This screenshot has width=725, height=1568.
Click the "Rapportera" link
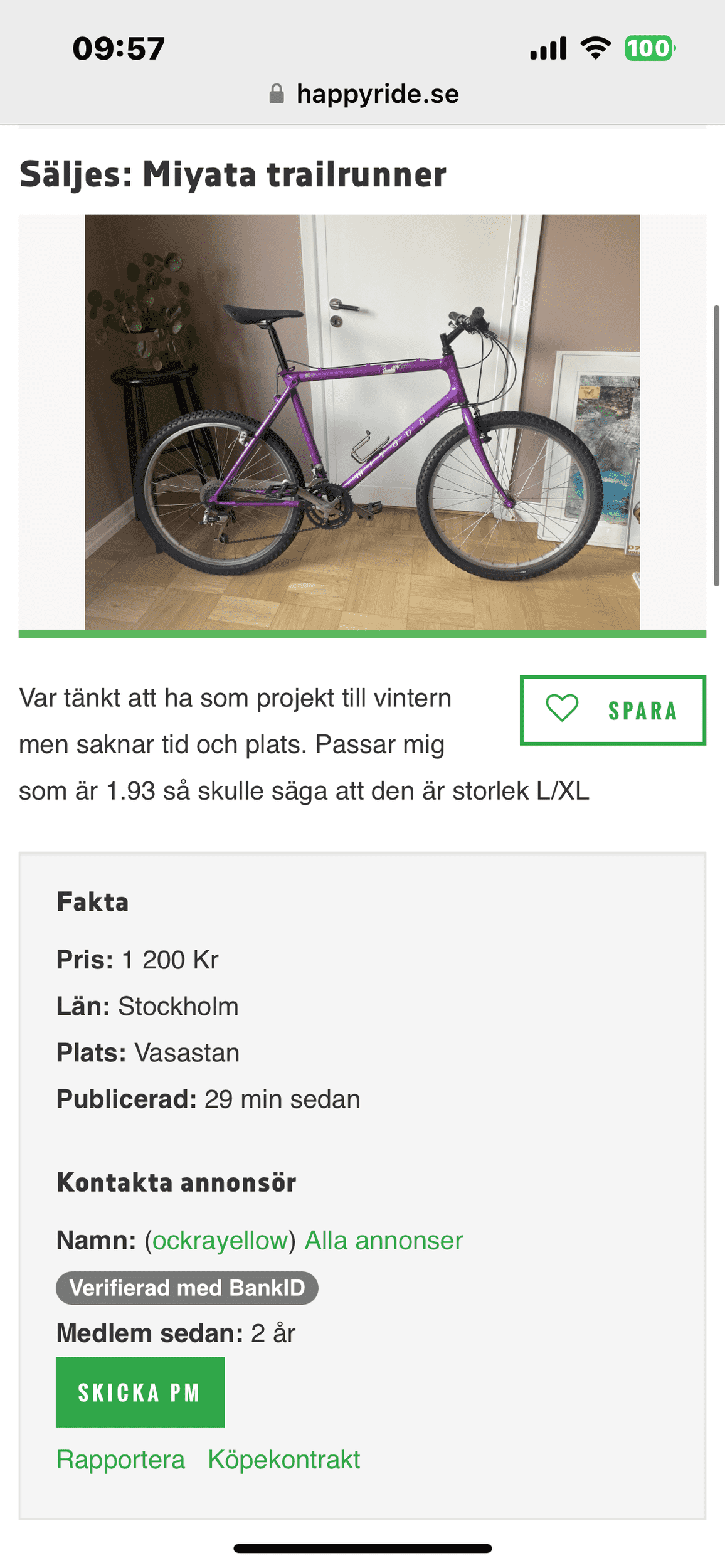click(x=120, y=1459)
